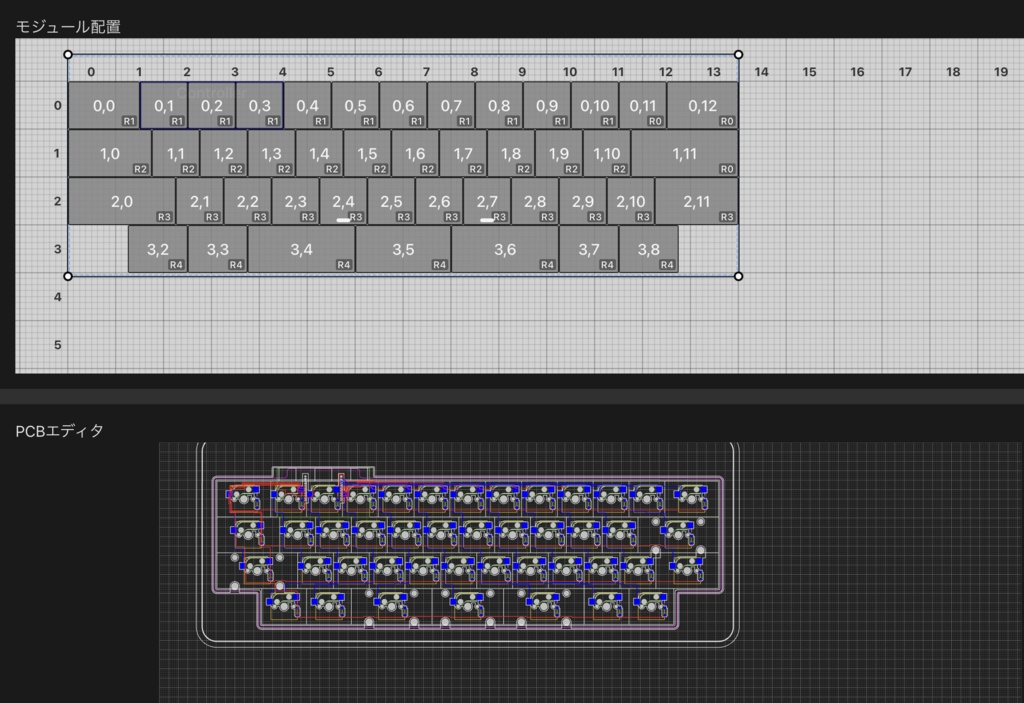Select key module 1,9
This screenshot has width=1024, height=703.
[x=558, y=154]
